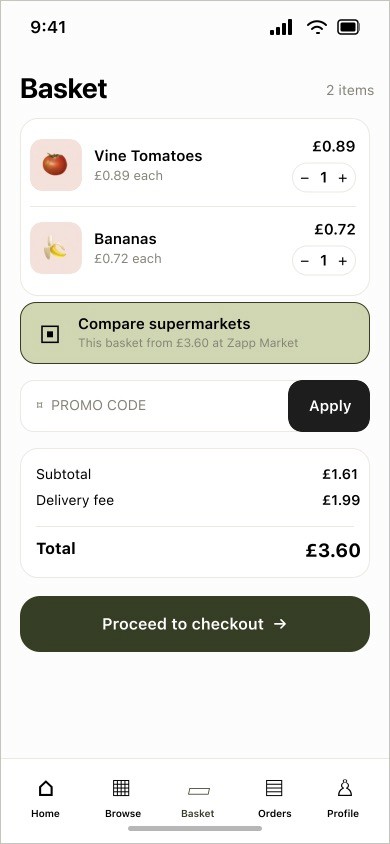Decrease Vine Tomatoes quantity with minus

305,178
